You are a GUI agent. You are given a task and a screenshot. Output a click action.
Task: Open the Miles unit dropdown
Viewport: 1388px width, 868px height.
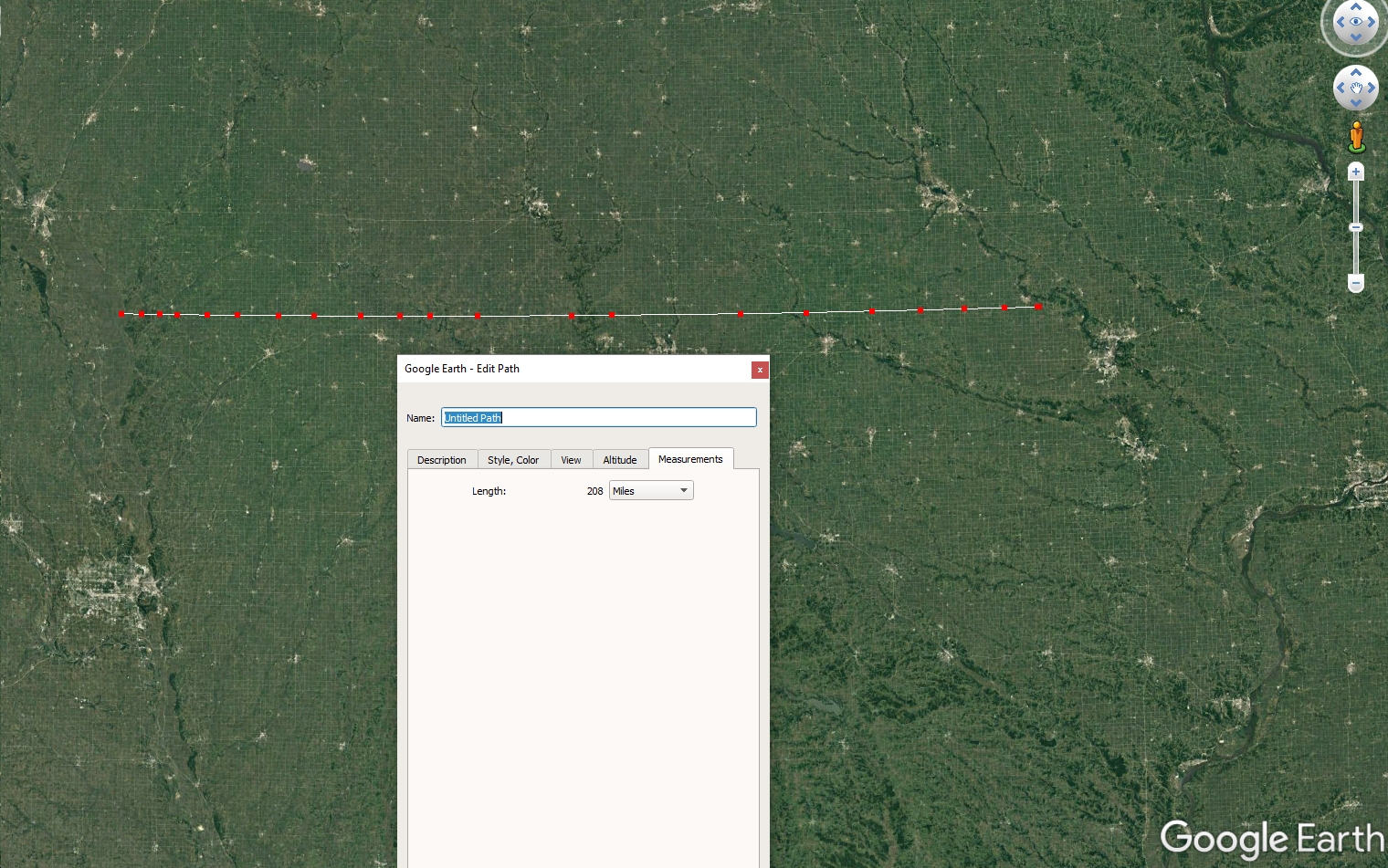[651, 491]
